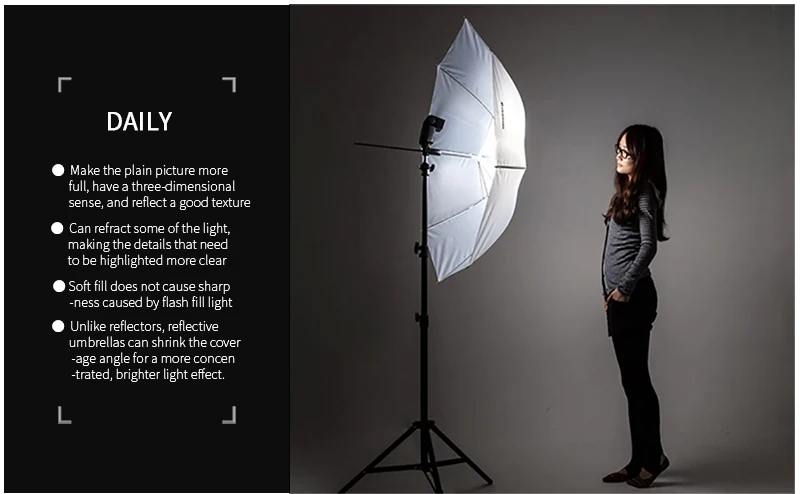Click the DAILY heading text

coord(139,122)
